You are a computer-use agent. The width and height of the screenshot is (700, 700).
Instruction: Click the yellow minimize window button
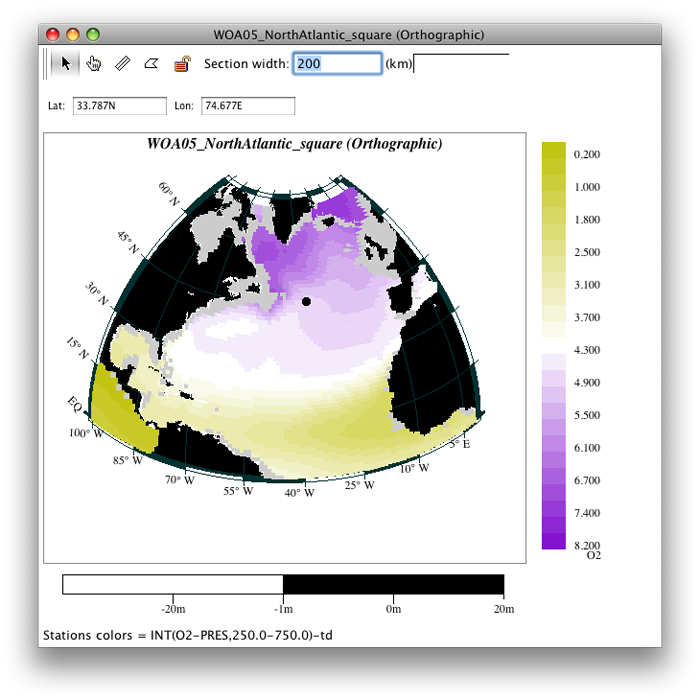tap(74, 35)
